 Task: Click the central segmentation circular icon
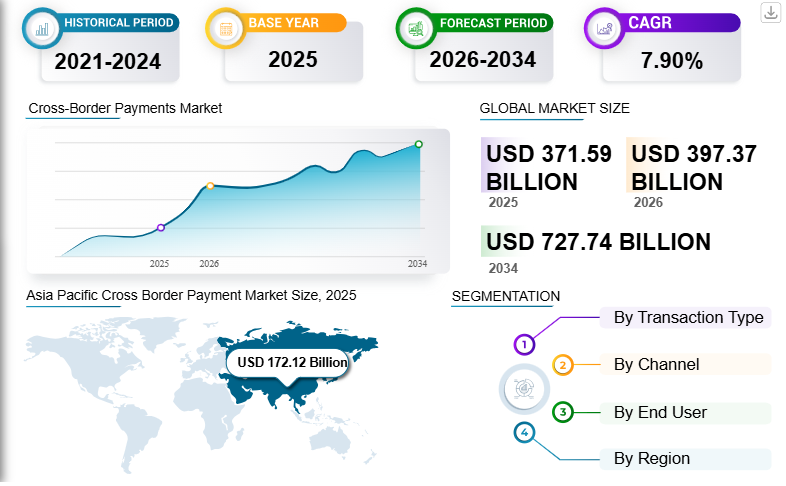point(524,389)
